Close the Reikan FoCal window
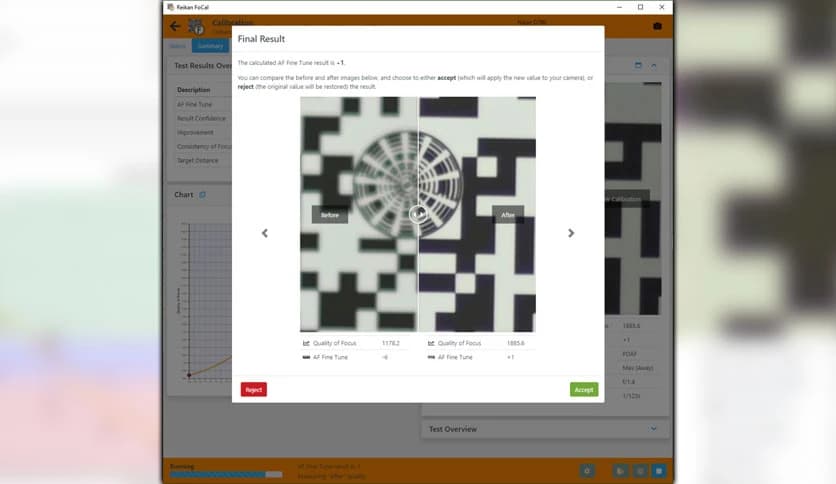The width and height of the screenshot is (836, 484). pyautogui.click(x=662, y=7)
